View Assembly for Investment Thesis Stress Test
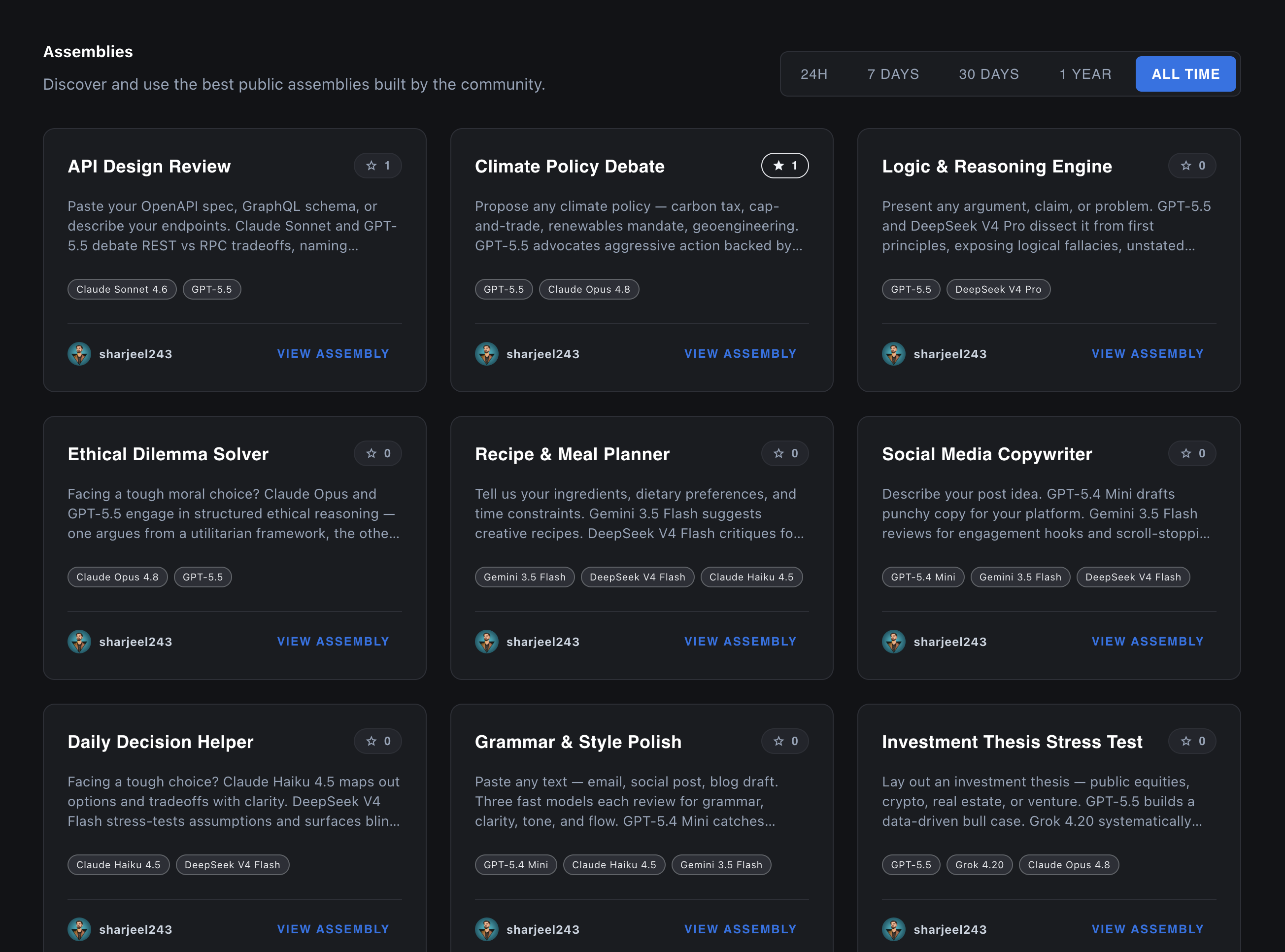 click(1147, 929)
